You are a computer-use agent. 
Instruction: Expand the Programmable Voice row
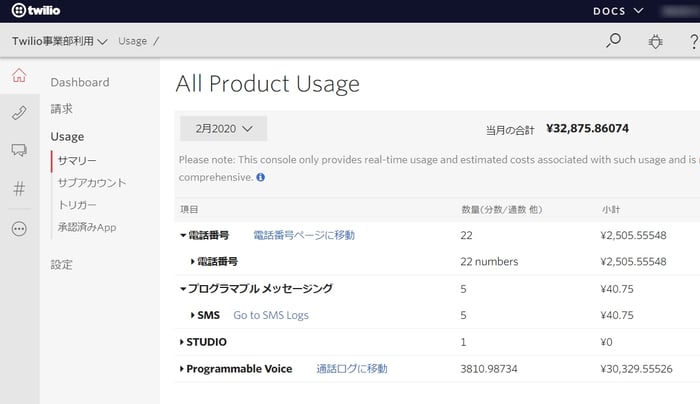(x=181, y=369)
